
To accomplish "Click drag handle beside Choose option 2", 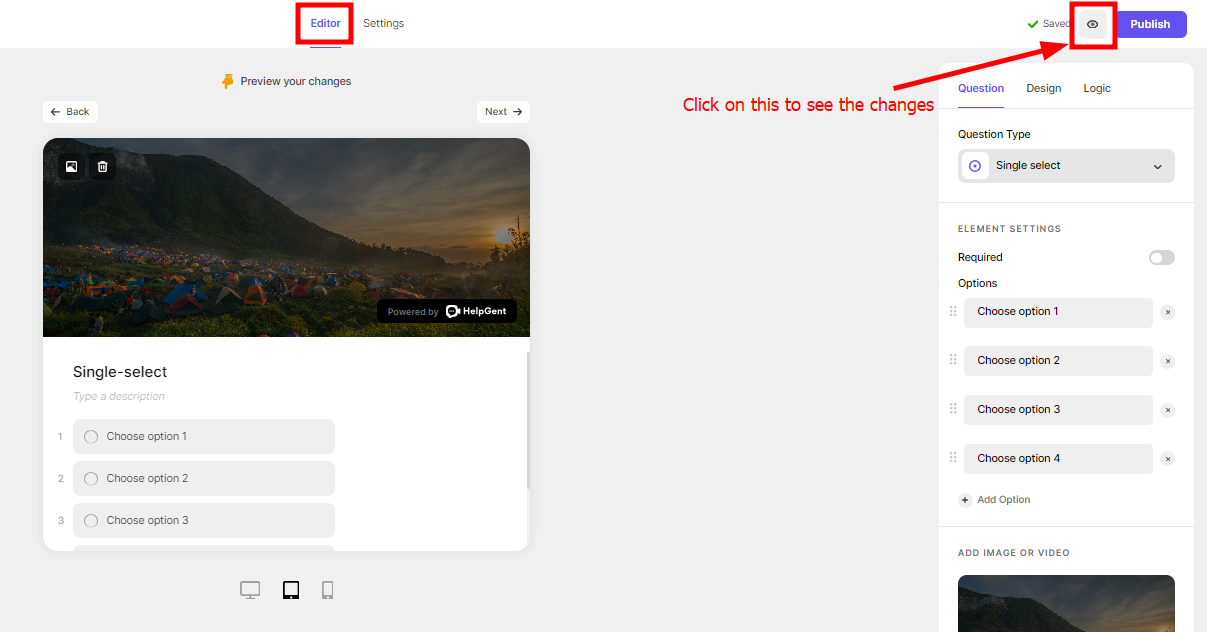I will pos(953,360).
